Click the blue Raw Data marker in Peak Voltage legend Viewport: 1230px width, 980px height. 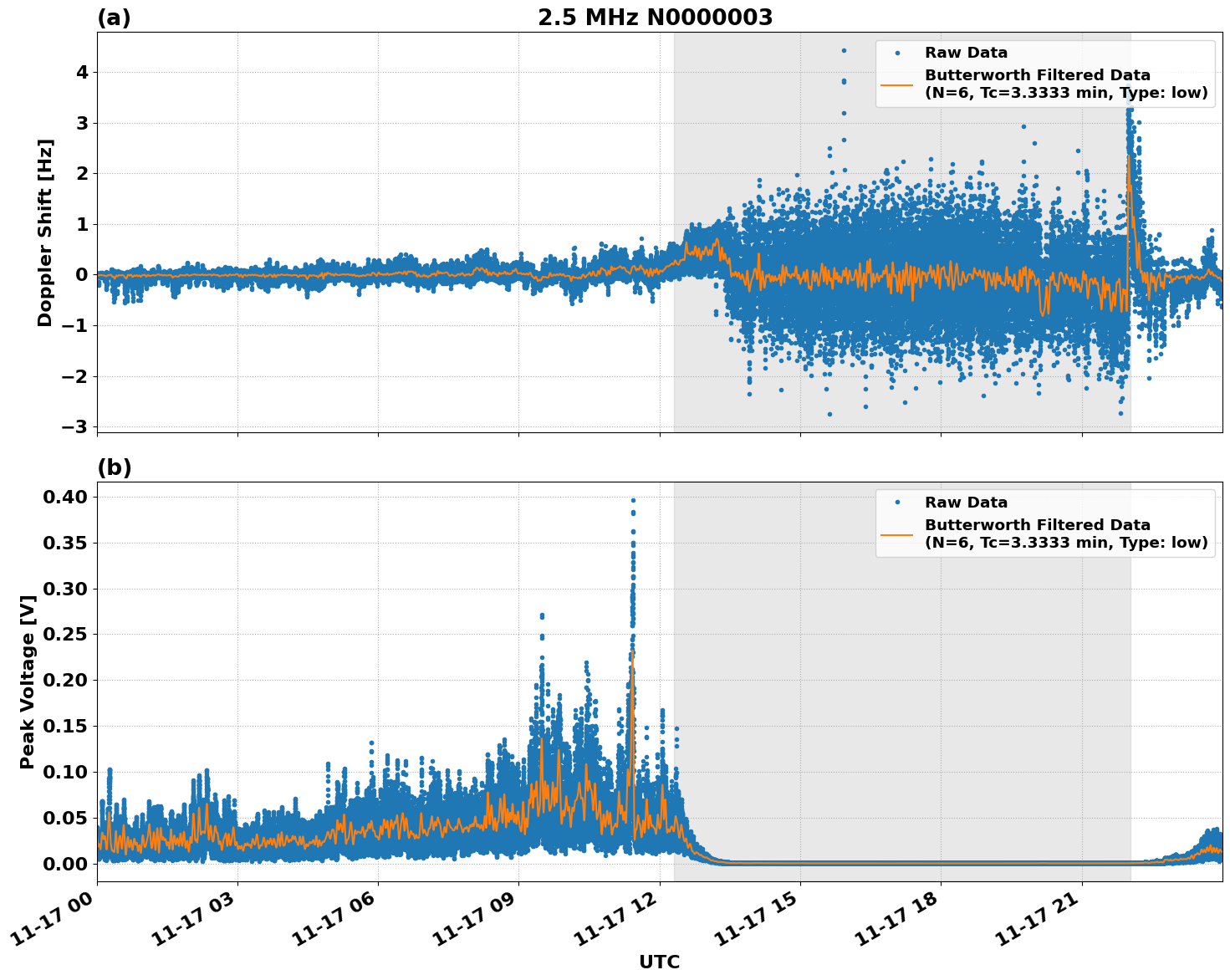click(x=897, y=503)
